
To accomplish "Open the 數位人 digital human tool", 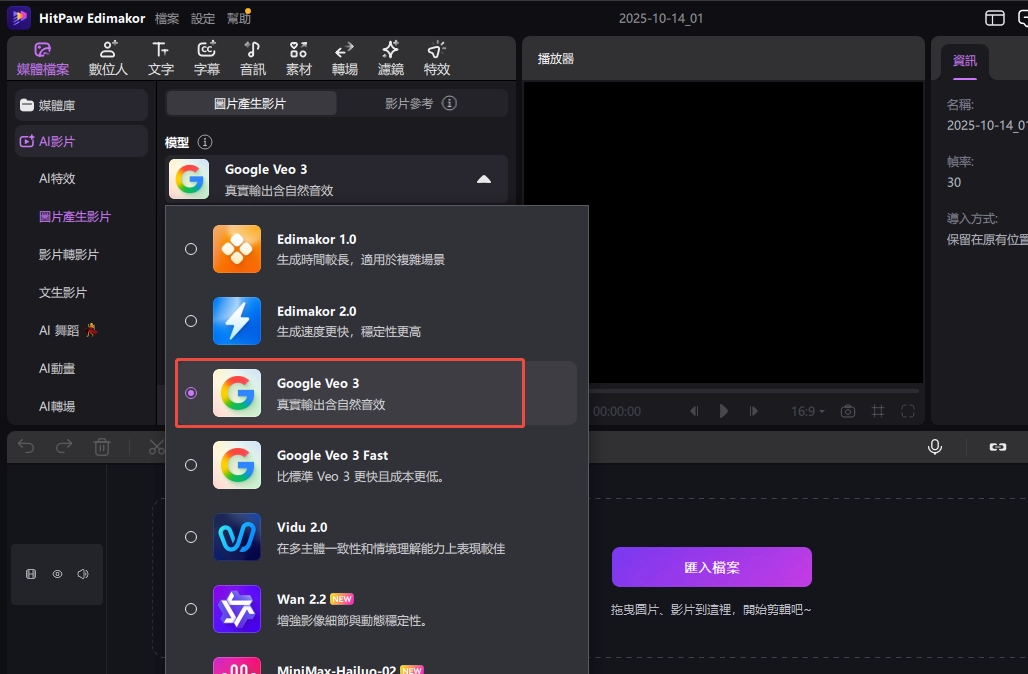I will coord(108,59).
